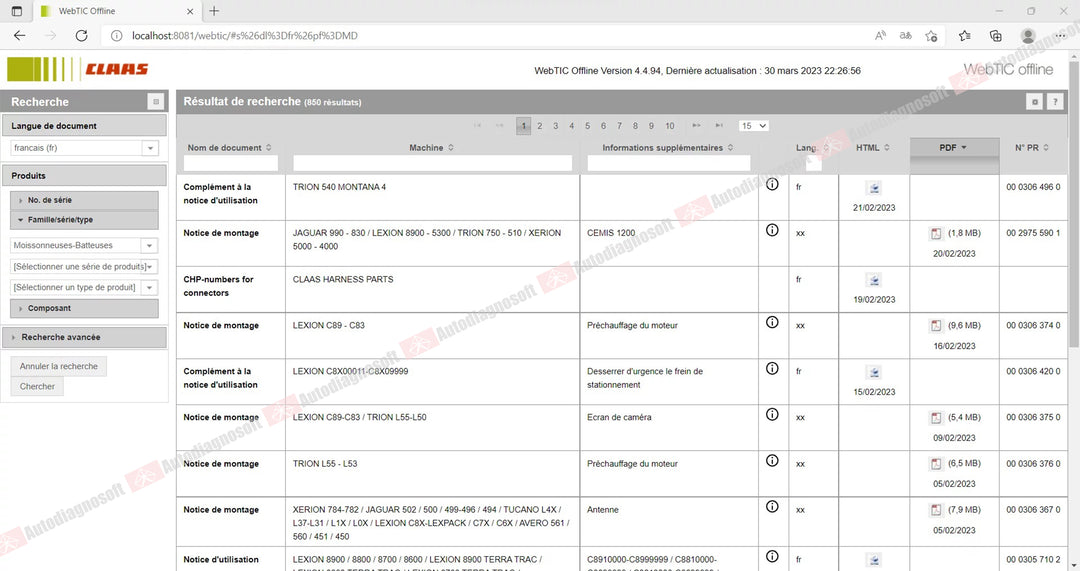Image resolution: width=1080 pixels, height=571 pixels.
Task: Expand Recherche avancée section
Action: pos(84,338)
